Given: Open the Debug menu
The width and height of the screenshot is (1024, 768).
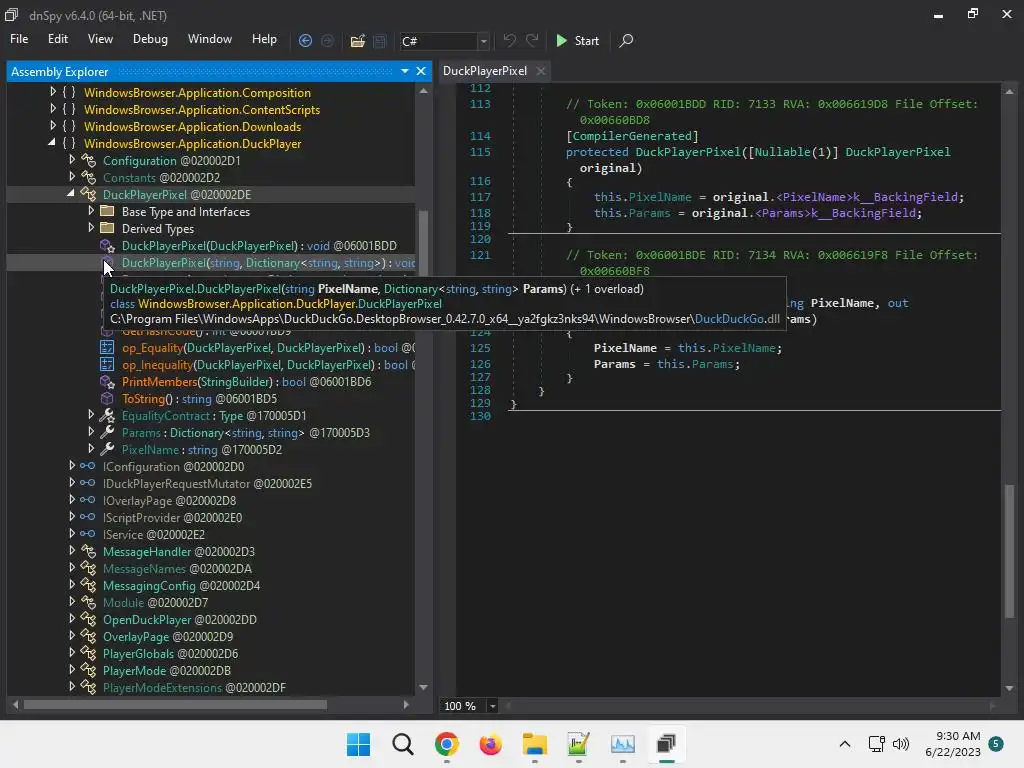Looking at the screenshot, I should point(150,39).
